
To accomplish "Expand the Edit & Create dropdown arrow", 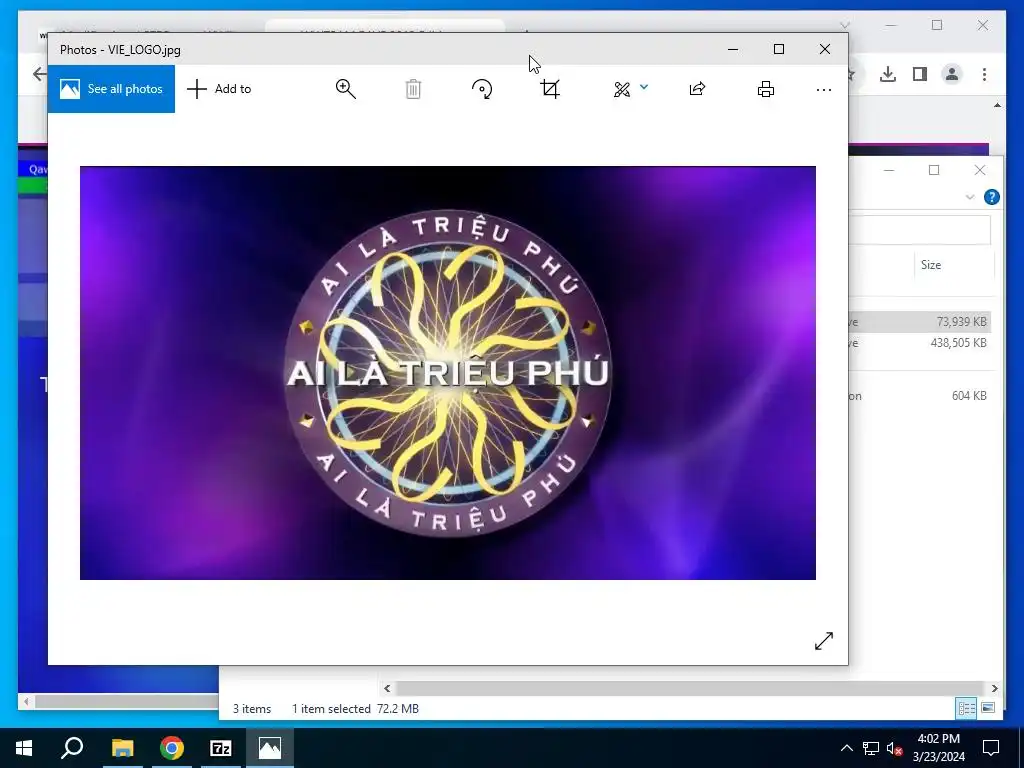I will pos(644,87).
